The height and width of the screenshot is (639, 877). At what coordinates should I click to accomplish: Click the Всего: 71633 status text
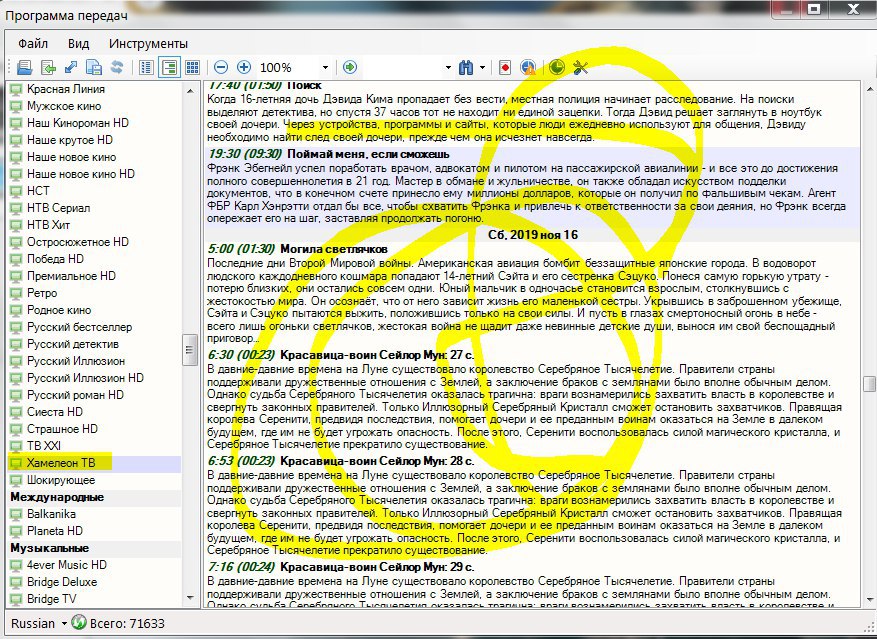pyautogui.click(x=128, y=623)
